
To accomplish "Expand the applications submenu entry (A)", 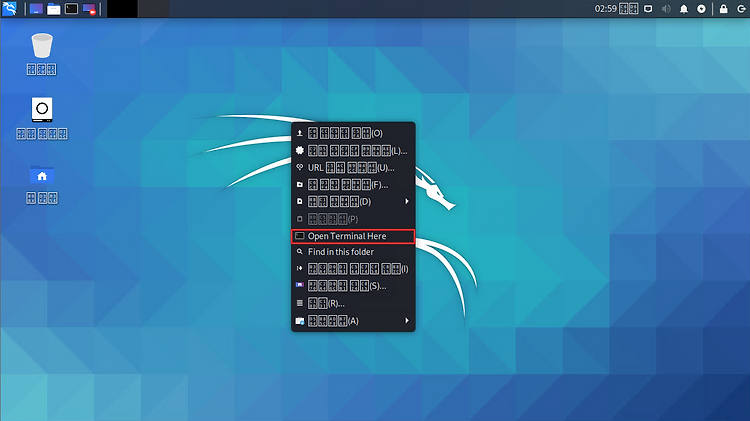I will (353, 321).
